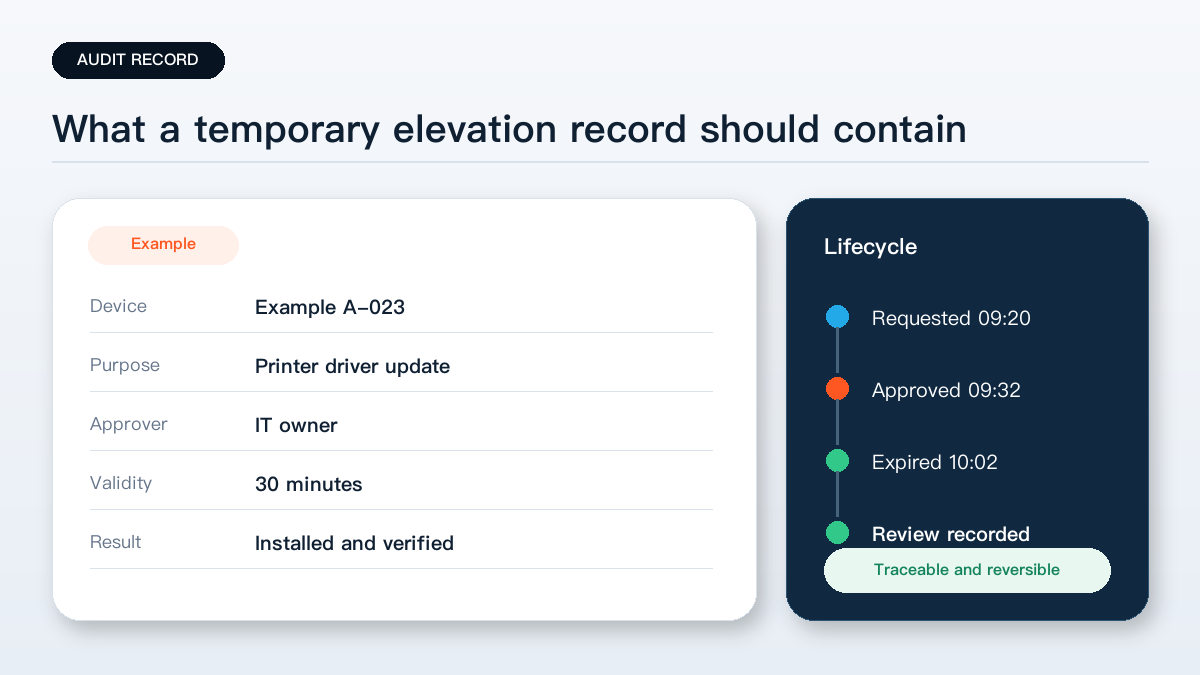Image resolution: width=1200 pixels, height=675 pixels.
Task: Select the 30 minutes validity value
Action: coord(309,484)
